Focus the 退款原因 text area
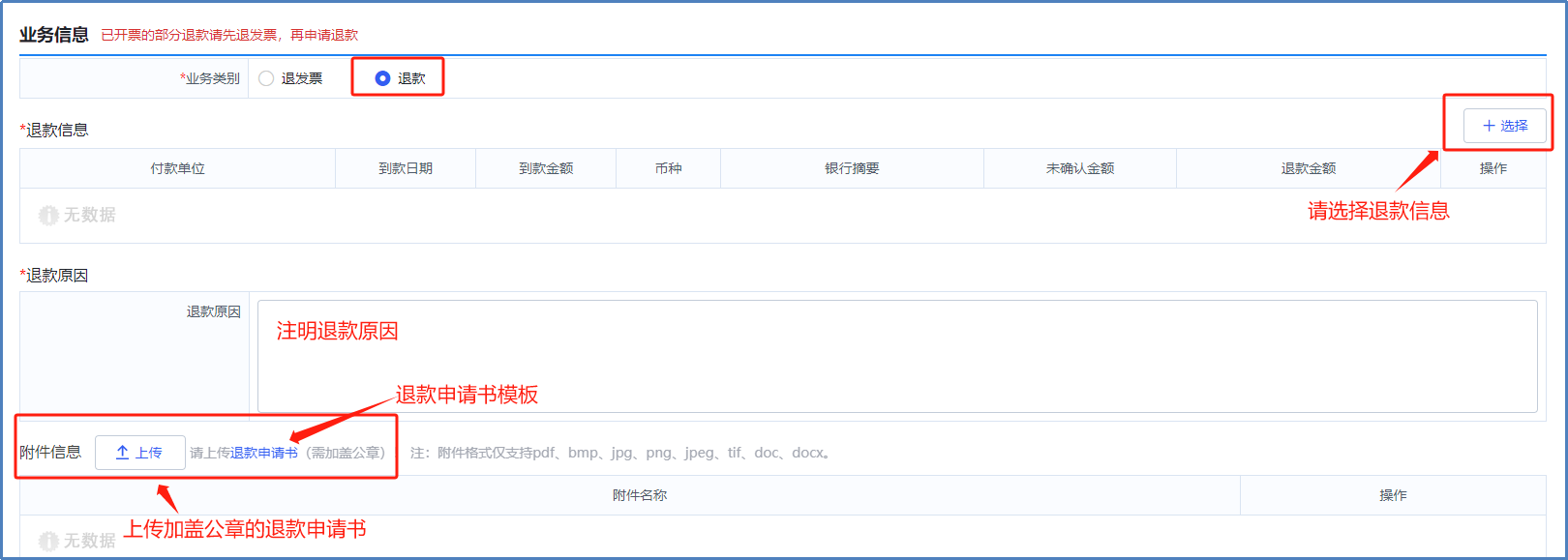Screen dimensions: 1568x560 click(x=897, y=356)
